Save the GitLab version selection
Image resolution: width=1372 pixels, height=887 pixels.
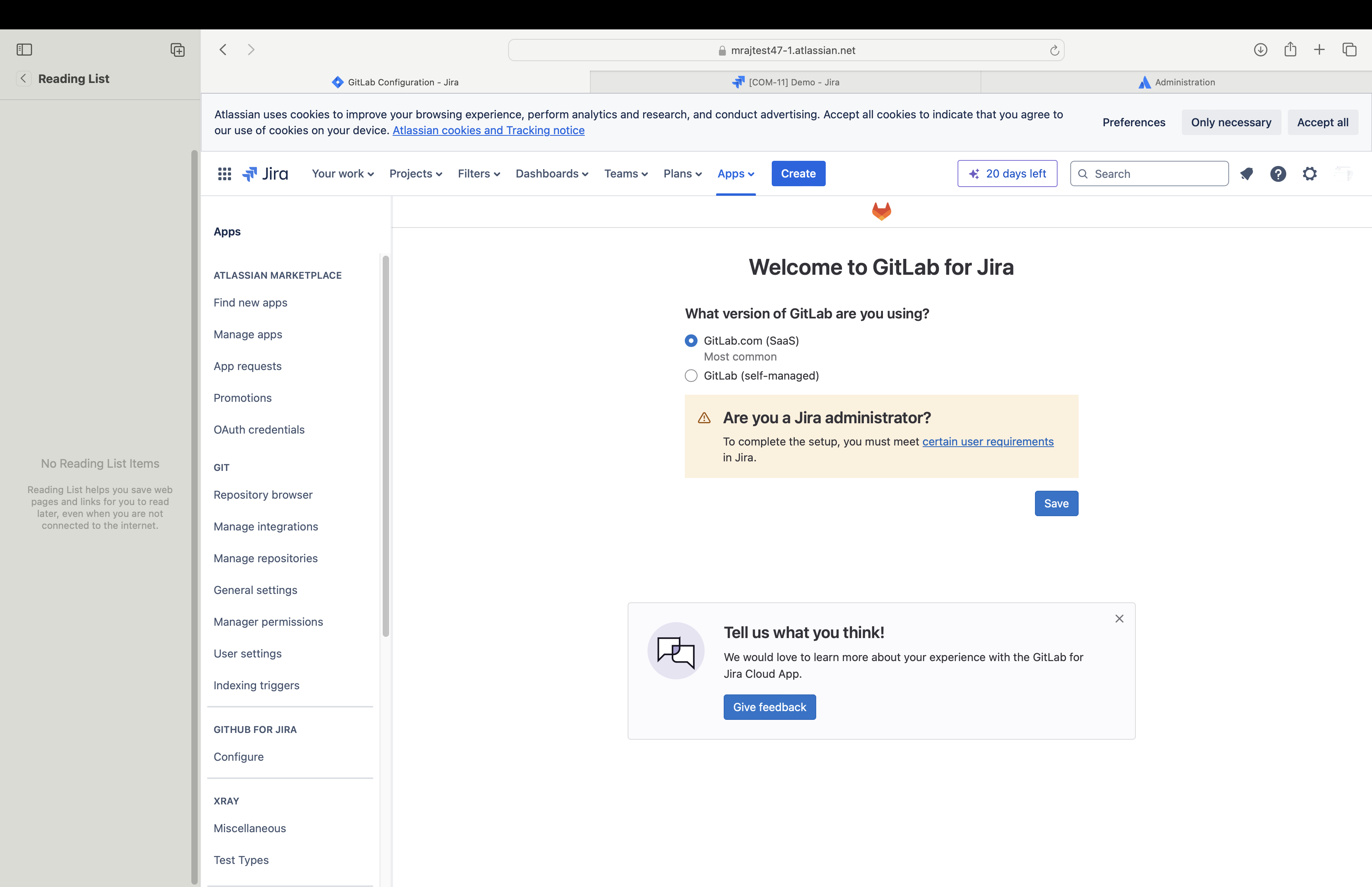[x=1056, y=503]
